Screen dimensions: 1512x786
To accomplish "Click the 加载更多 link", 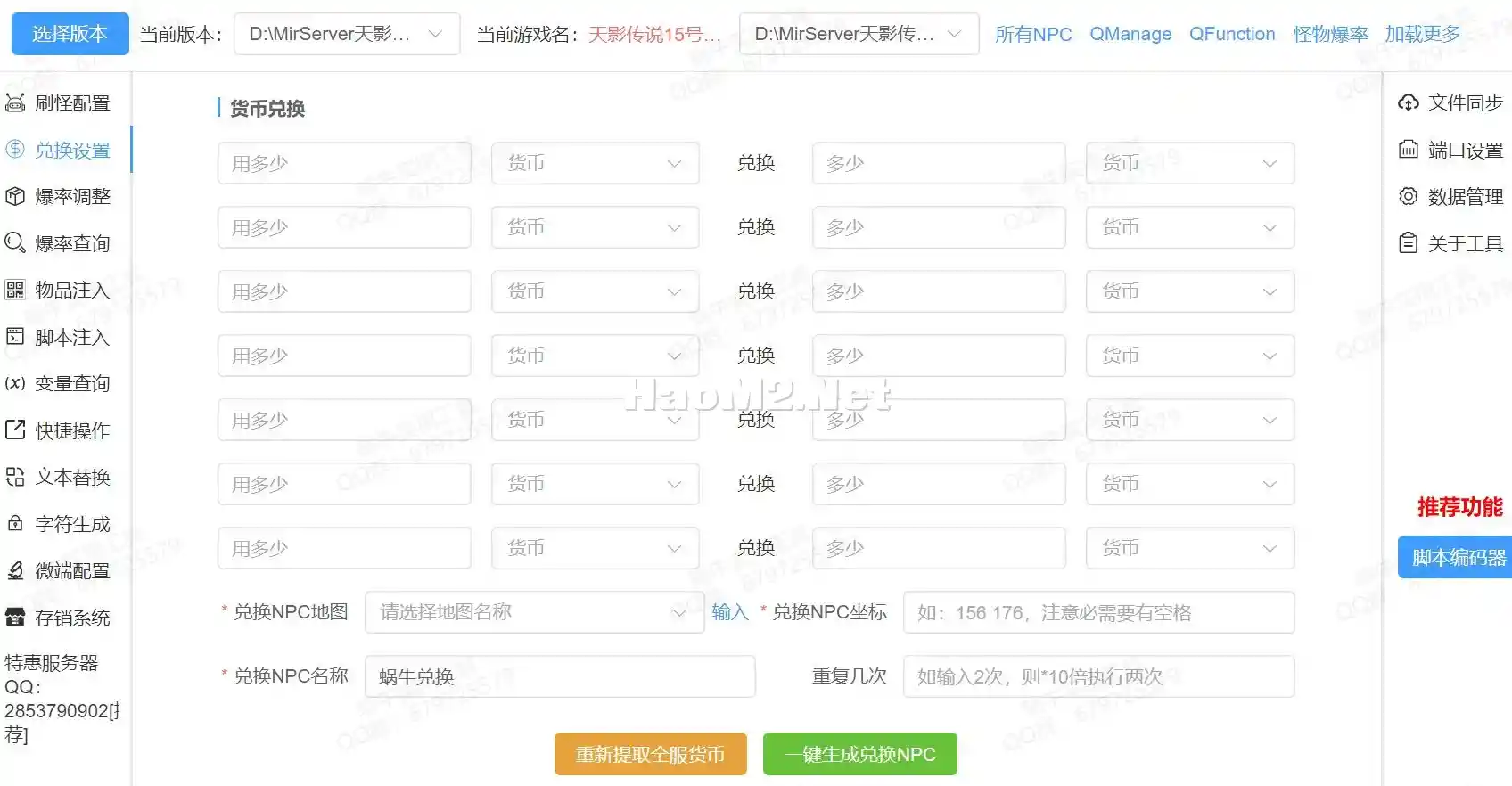I will (1422, 34).
